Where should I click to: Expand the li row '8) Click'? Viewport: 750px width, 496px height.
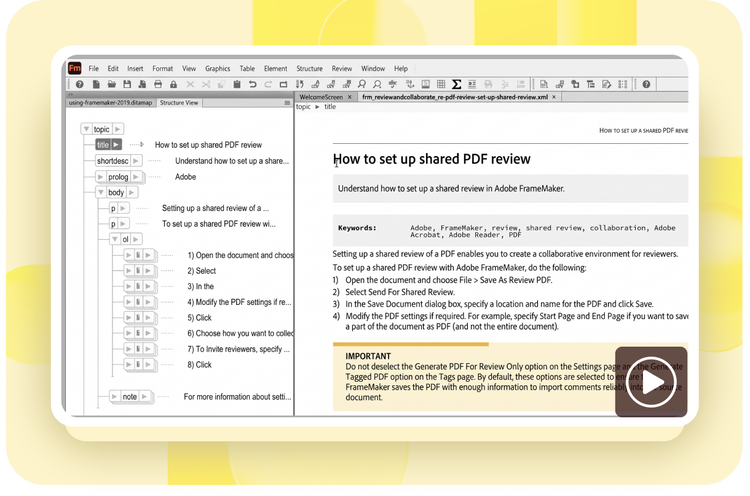pyautogui.click(x=128, y=364)
